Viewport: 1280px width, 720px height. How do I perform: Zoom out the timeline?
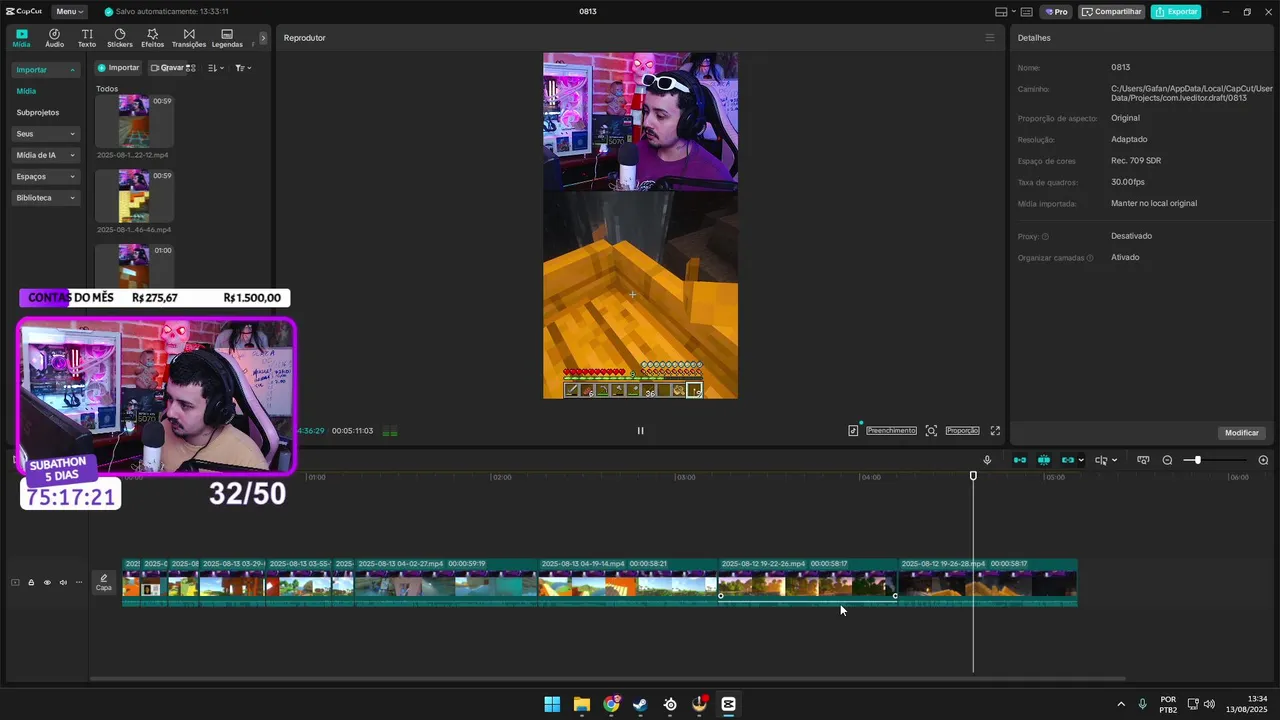pos(1167,460)
